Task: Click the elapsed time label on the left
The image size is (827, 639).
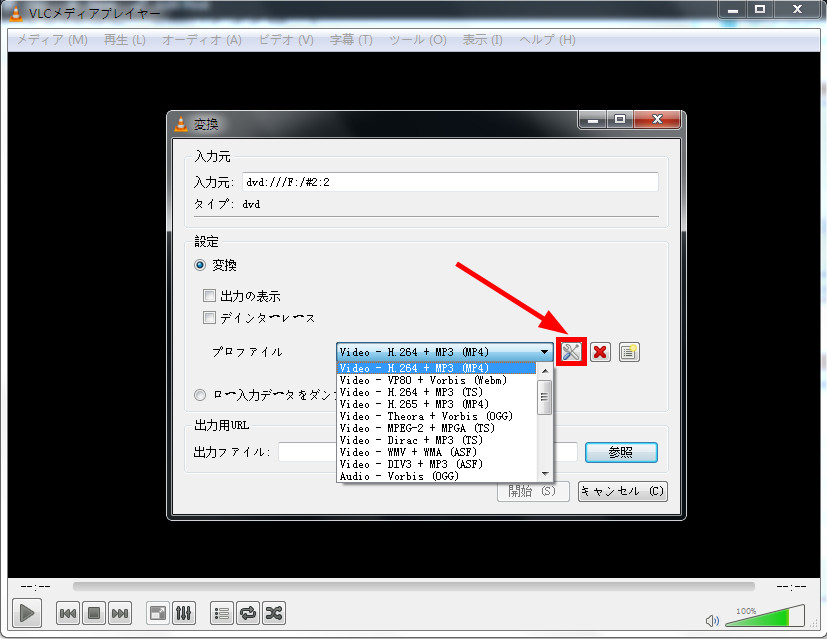Action: [35, 586]
